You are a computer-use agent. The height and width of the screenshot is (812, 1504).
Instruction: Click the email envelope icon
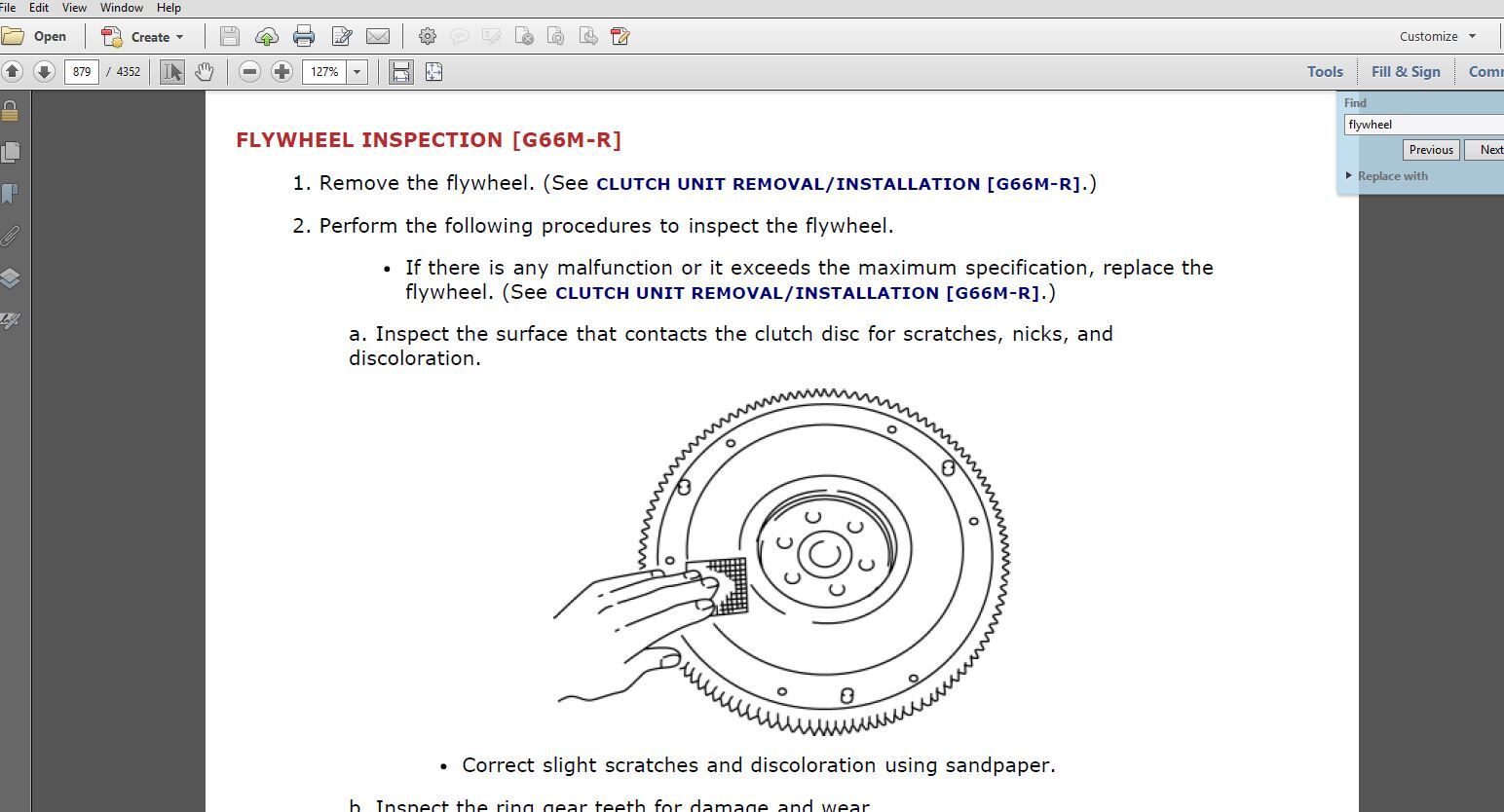click(x=378, y=37)
